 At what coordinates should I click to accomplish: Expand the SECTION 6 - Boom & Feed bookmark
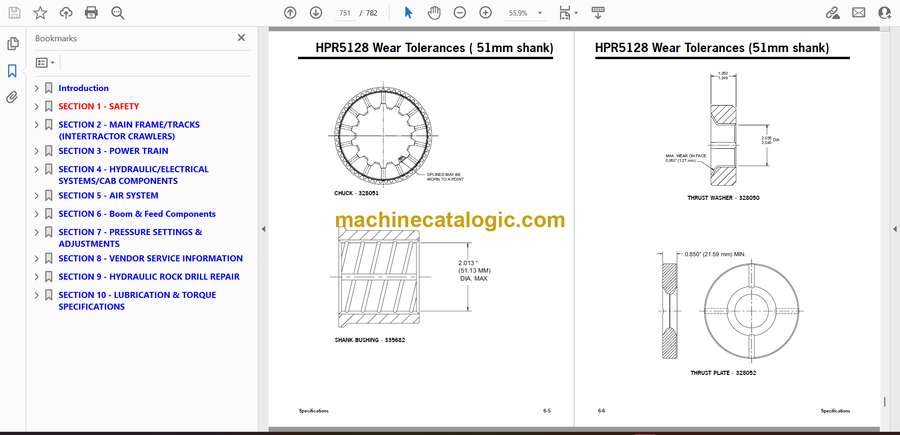37,214
